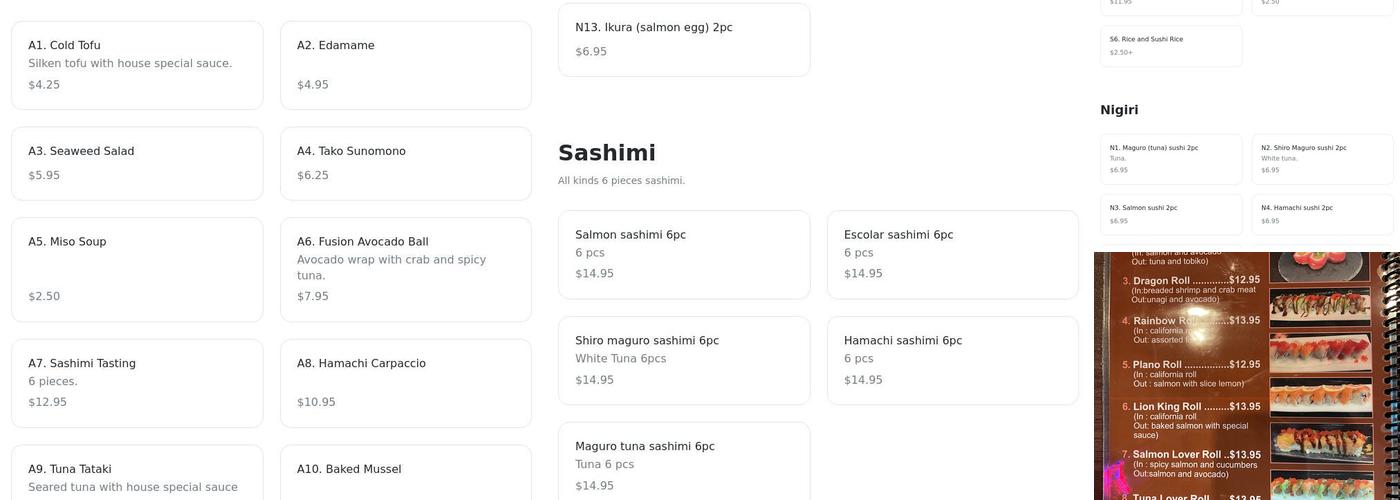
Task: Click the 'White Tuna 6pcs' description
Action: [620, 359]
